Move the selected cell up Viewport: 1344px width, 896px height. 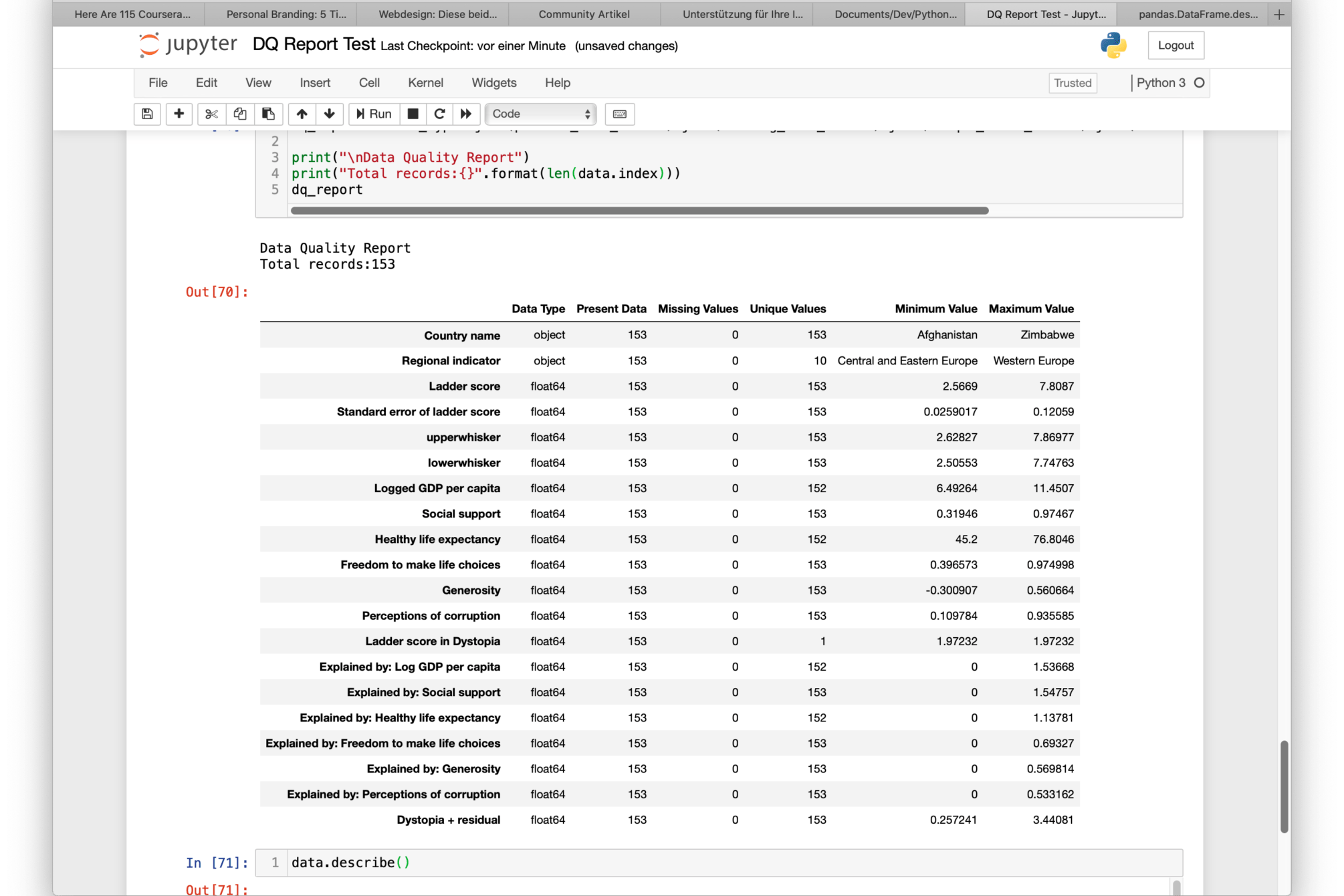tap(302, 114)
